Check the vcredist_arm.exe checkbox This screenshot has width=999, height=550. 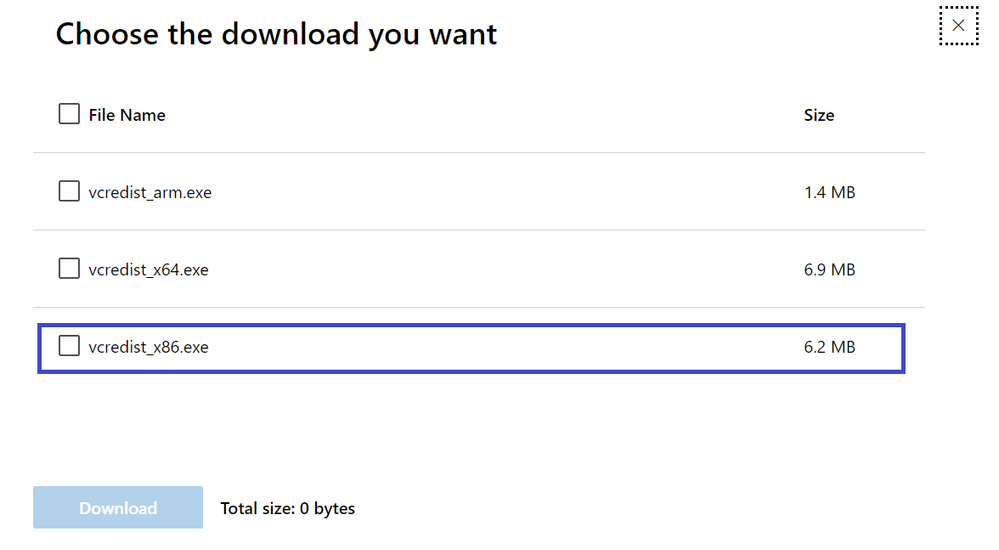[x=69, y=191]
